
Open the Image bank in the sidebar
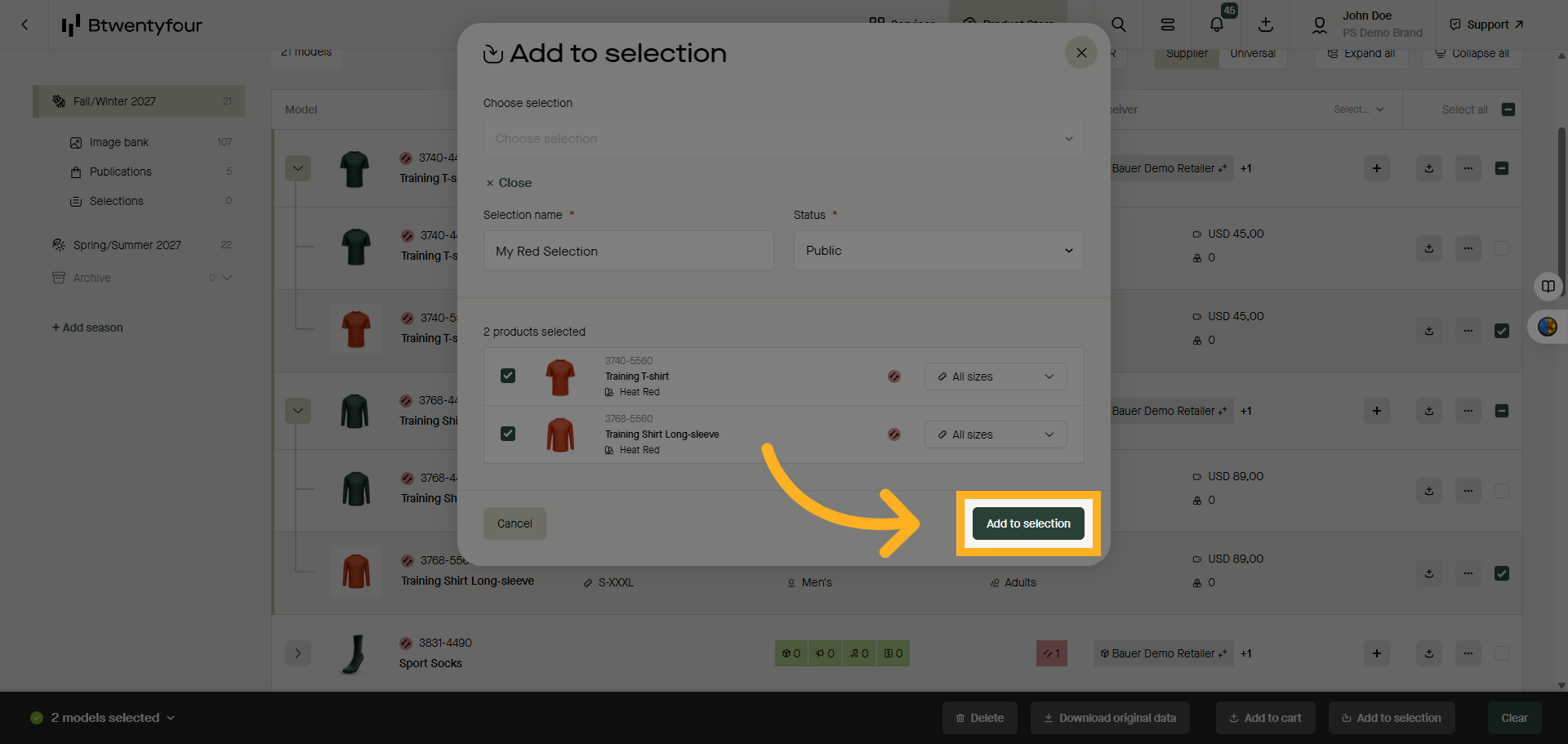(x=119, y=141)
